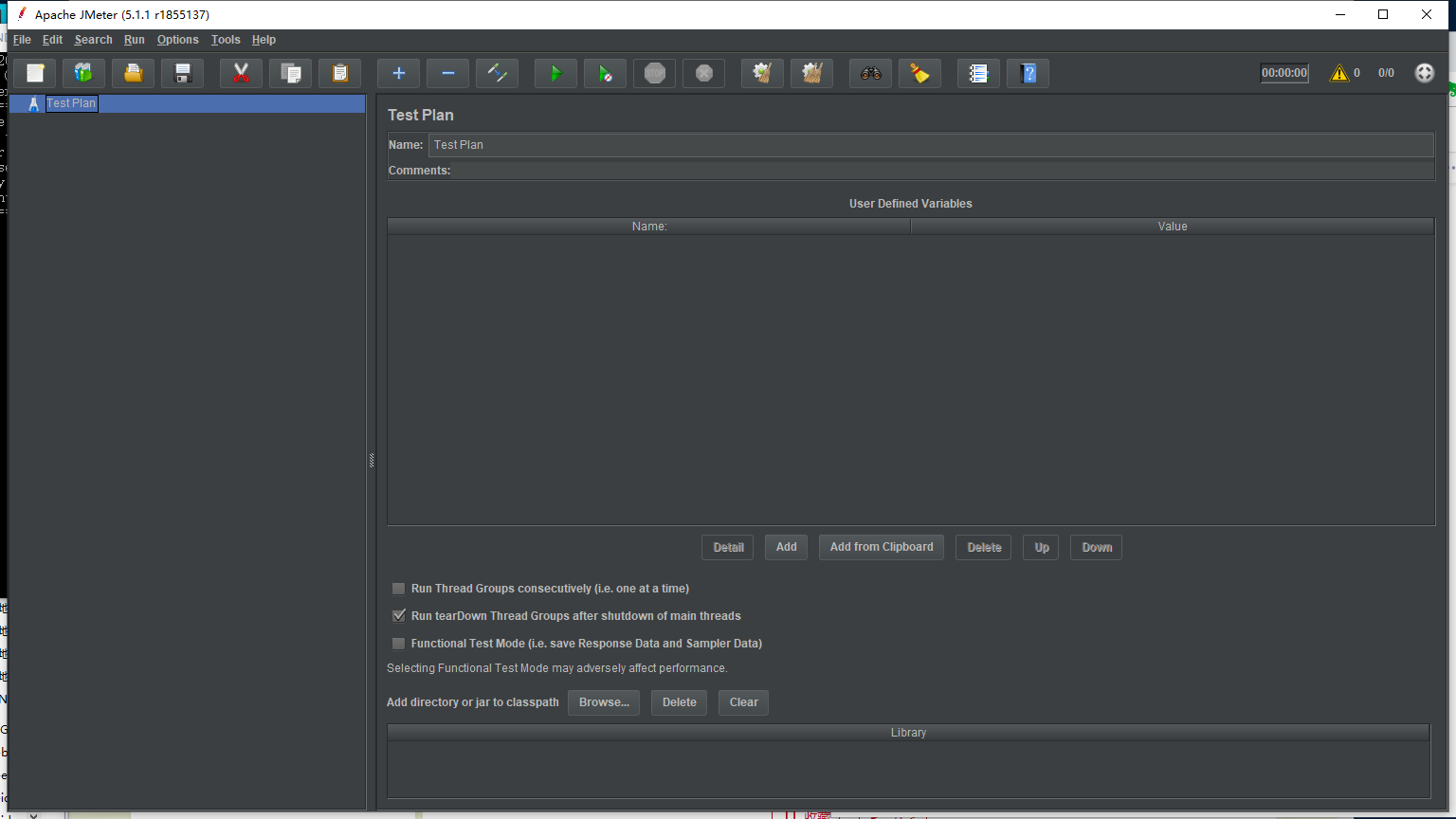Click the Reset Search icon
1456x819 pixels.
click(x=920, y=73)
